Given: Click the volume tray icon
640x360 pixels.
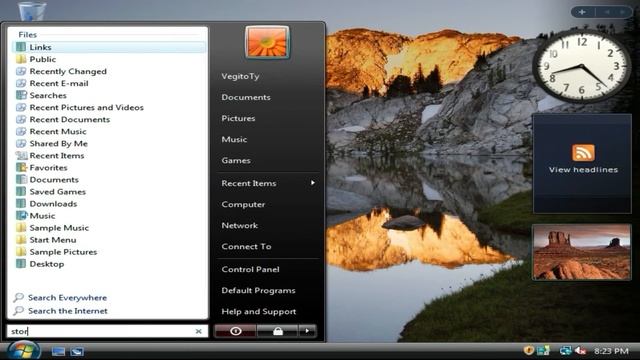Looking at the screenshot, I should pyautogui.click(x=580, y=351).
